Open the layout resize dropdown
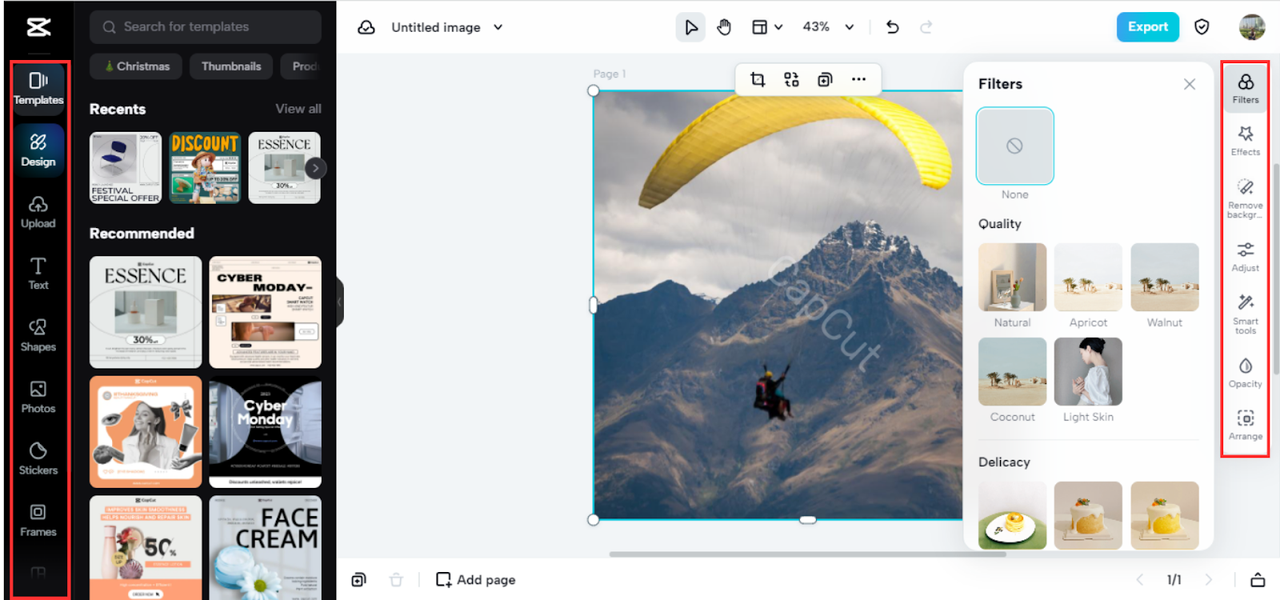The width and height of the screenshot is (1280, 600). point(767,27)
